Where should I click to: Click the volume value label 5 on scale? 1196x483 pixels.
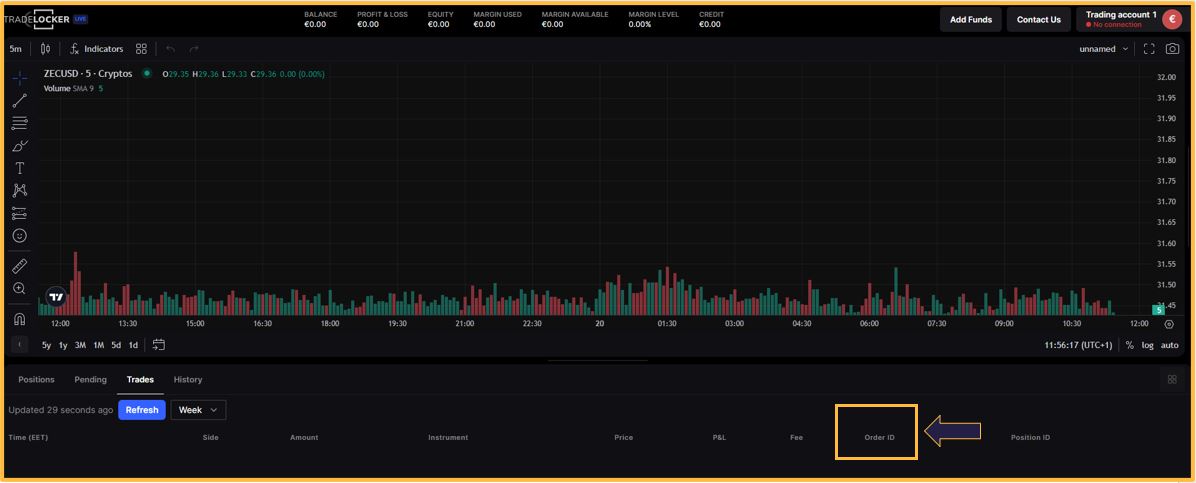[x=1159, y=310]
